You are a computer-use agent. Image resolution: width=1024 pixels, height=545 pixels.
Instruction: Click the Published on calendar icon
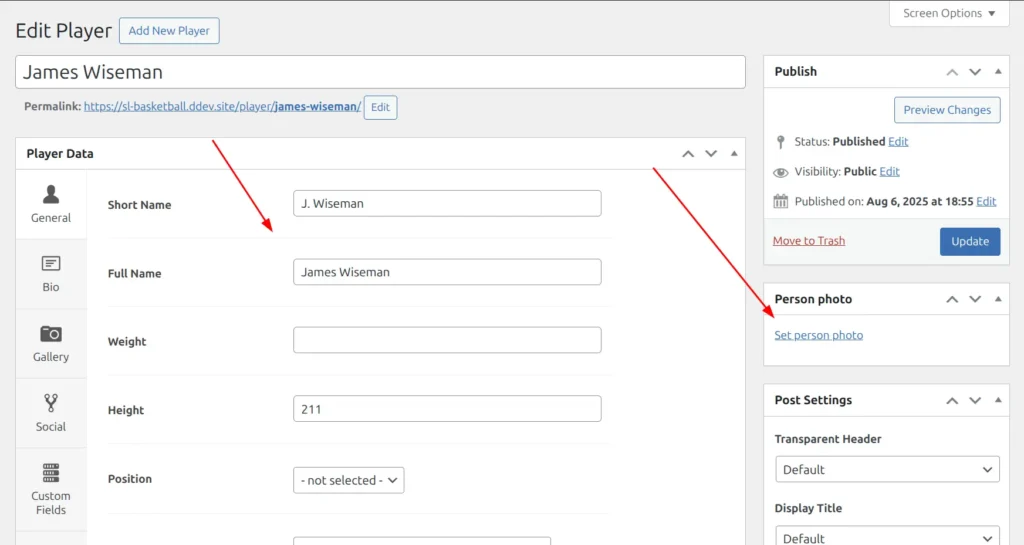pos(780,201)
